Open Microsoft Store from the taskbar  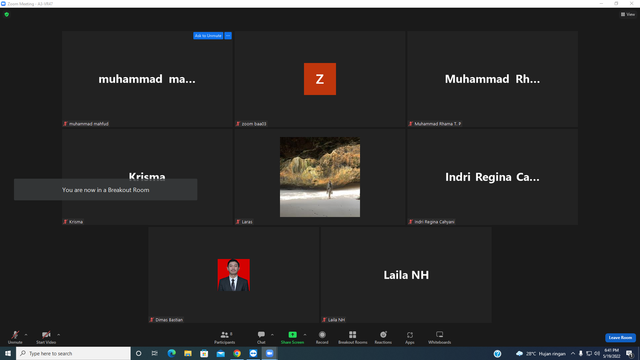click(204, 353)
